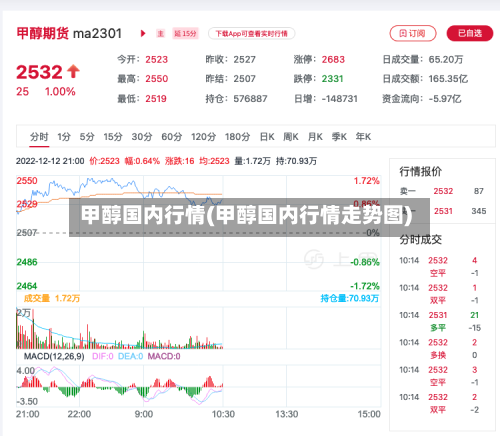Screen dimensions: 500x436
Task: Click the MACD histogram chart
Action: (119, 387)
